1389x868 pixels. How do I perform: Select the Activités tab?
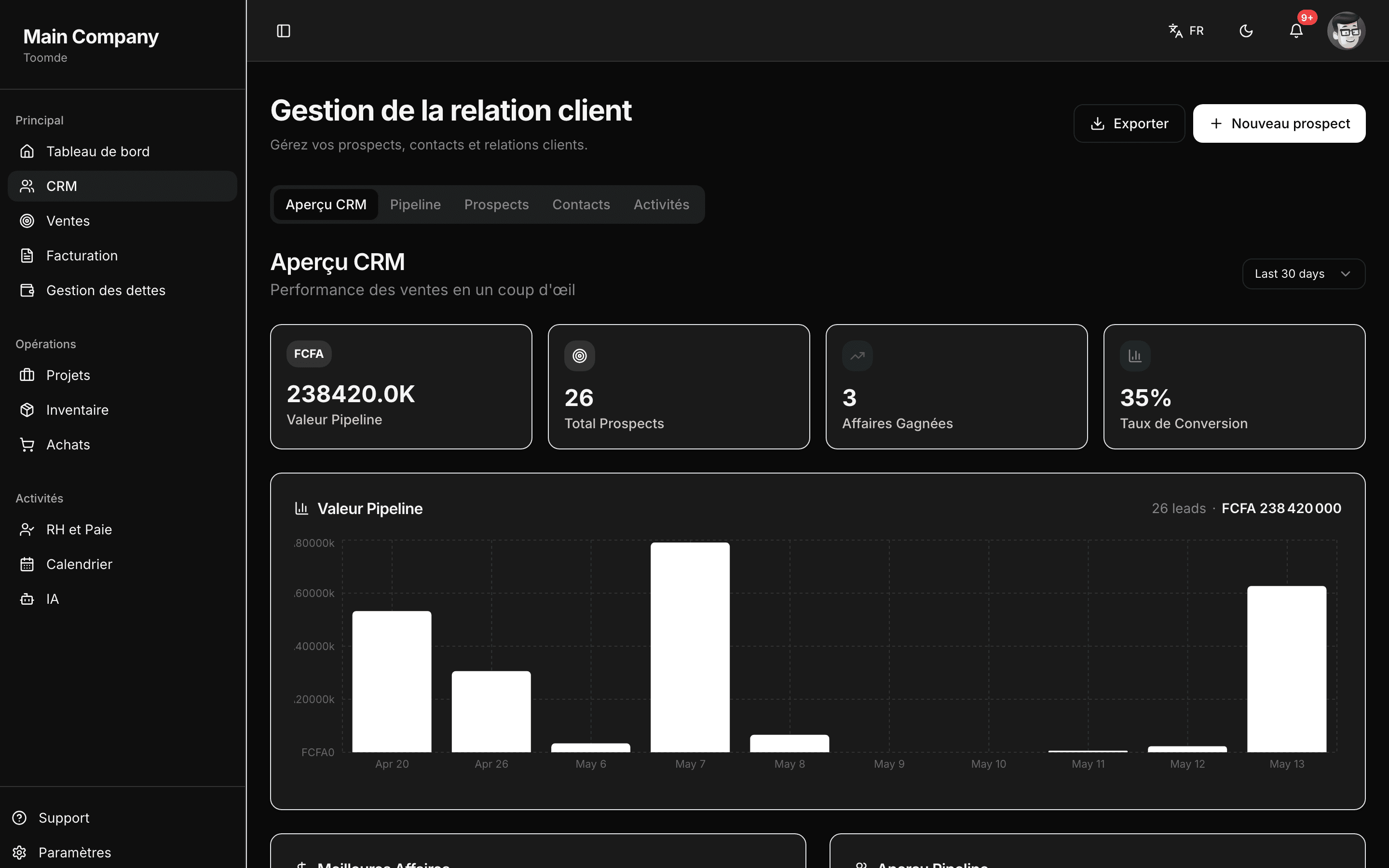(661, 204)
